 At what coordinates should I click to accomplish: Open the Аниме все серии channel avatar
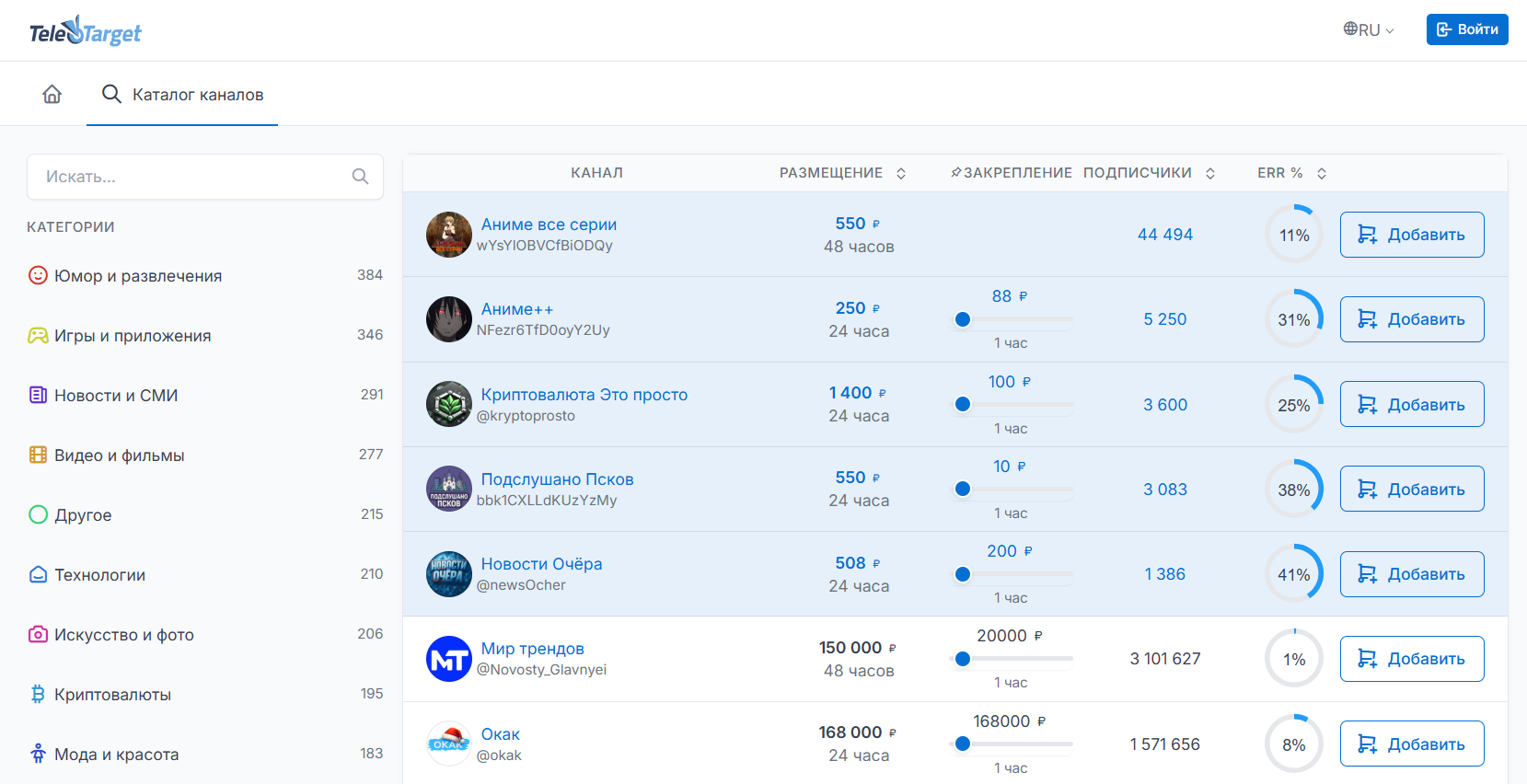click(x=449, y=235)
